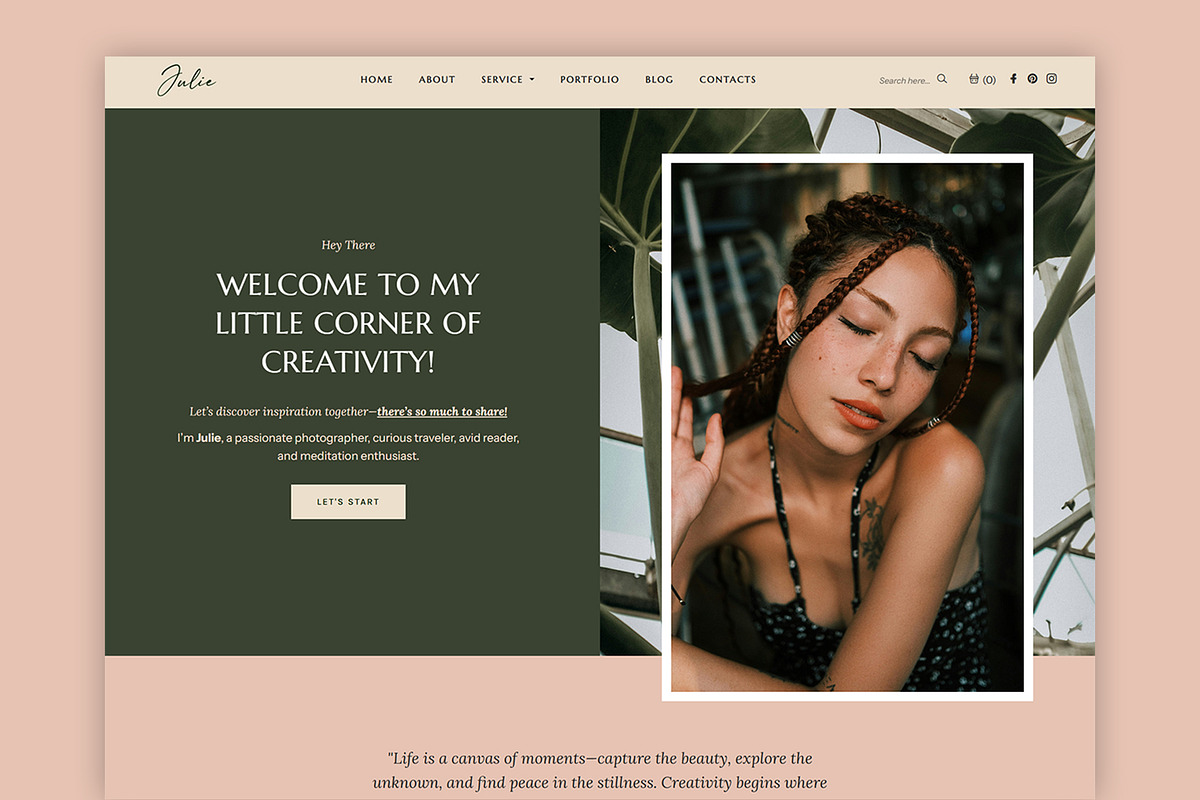This screenshot has height=800, width=1200.
Task: Open the Contacts menu item
Action: 728,80
